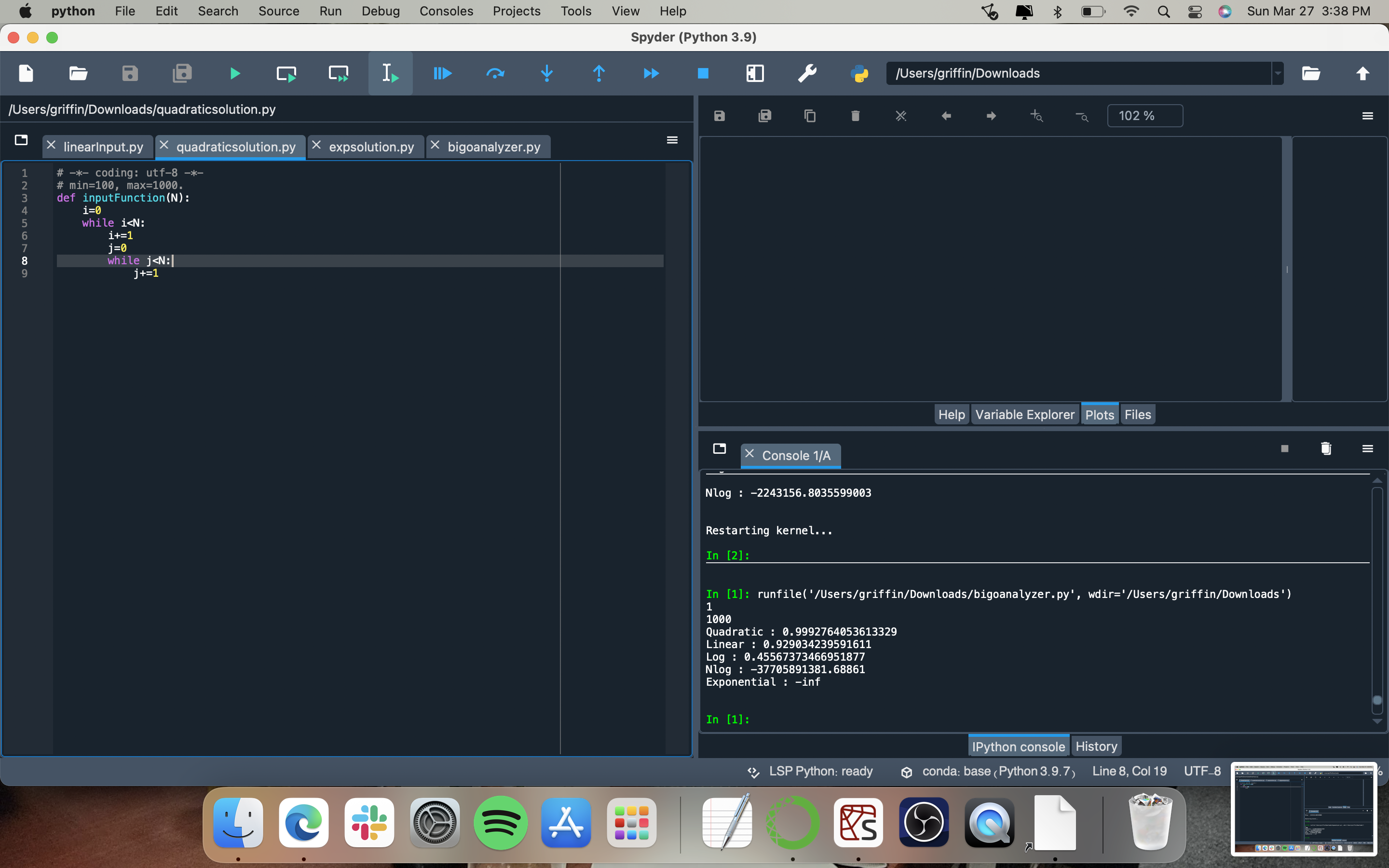Toggle macOS Control Center icon
This screenshot has width=1389, height=868.
click(1195, 12)
